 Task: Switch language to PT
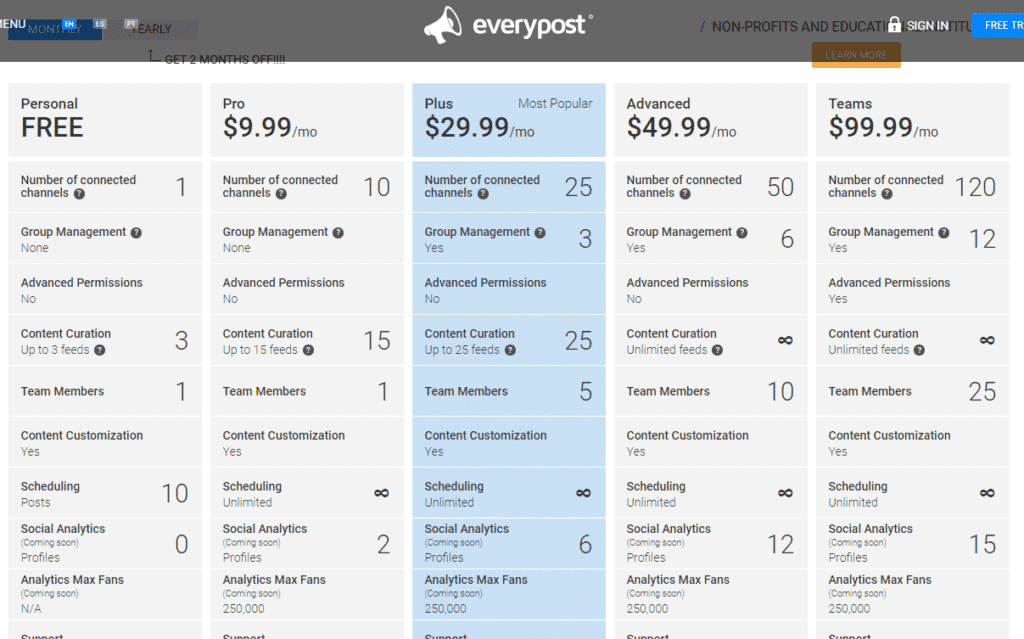tap(131, 24)
